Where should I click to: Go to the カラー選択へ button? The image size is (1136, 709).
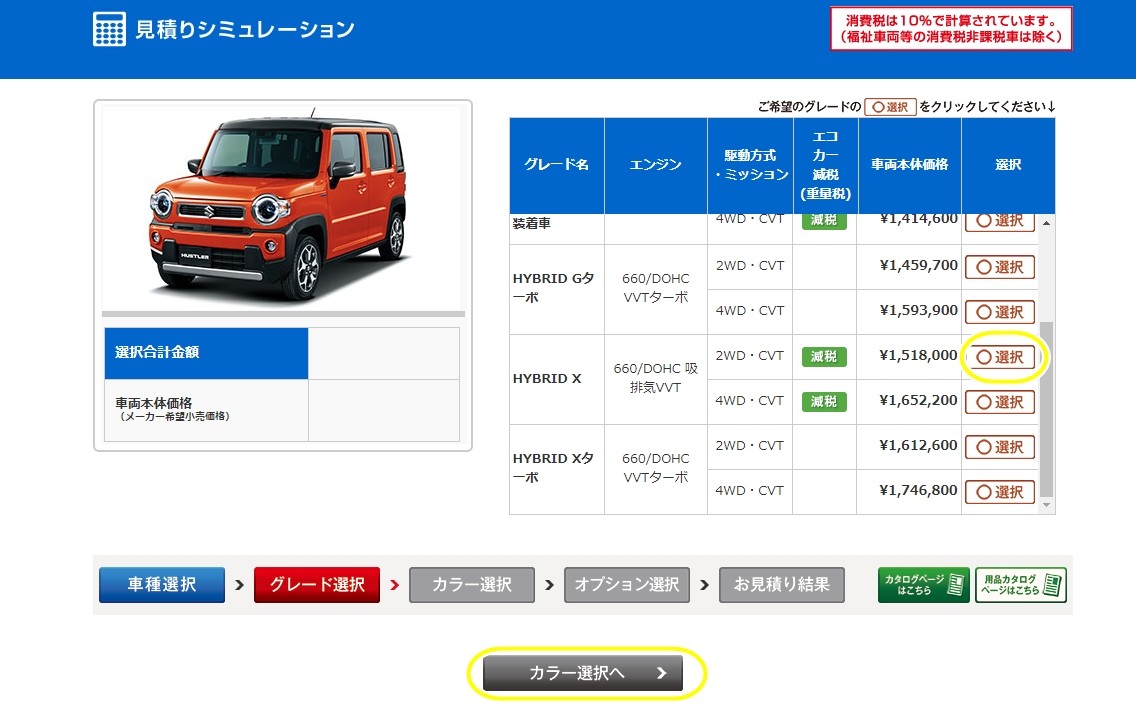[583, 673]
